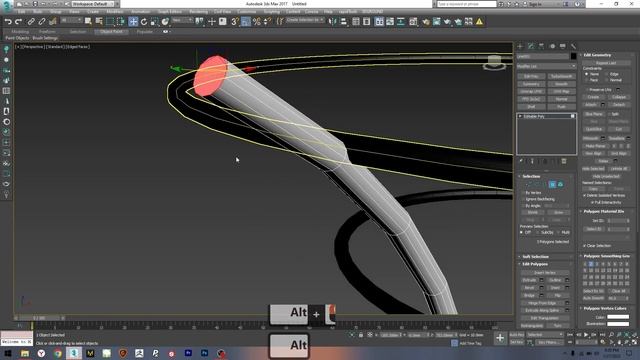Toggle the Delete Isolated Vertices checkbox
The height and width of the screenshot is (360, 640).
pos(585,196)
